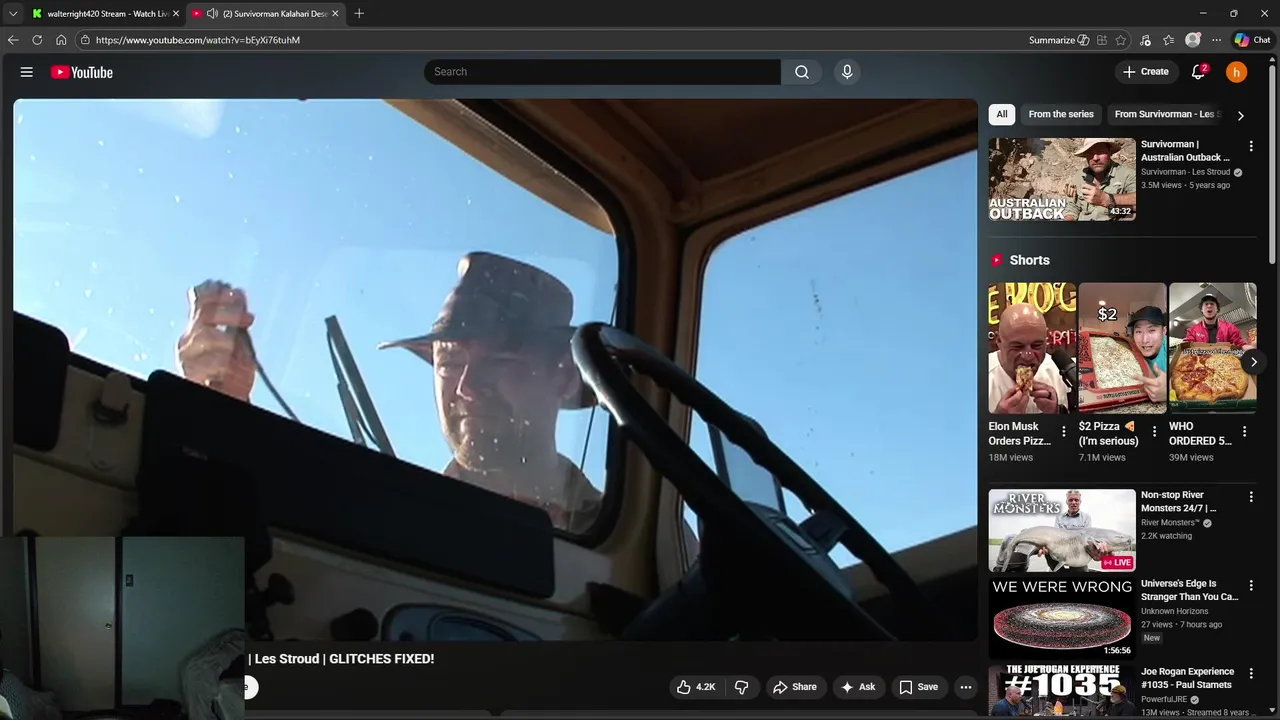1280x720 pixels.
Task: Click the playing Survivorman video
Action: click(x=495, y=369)
